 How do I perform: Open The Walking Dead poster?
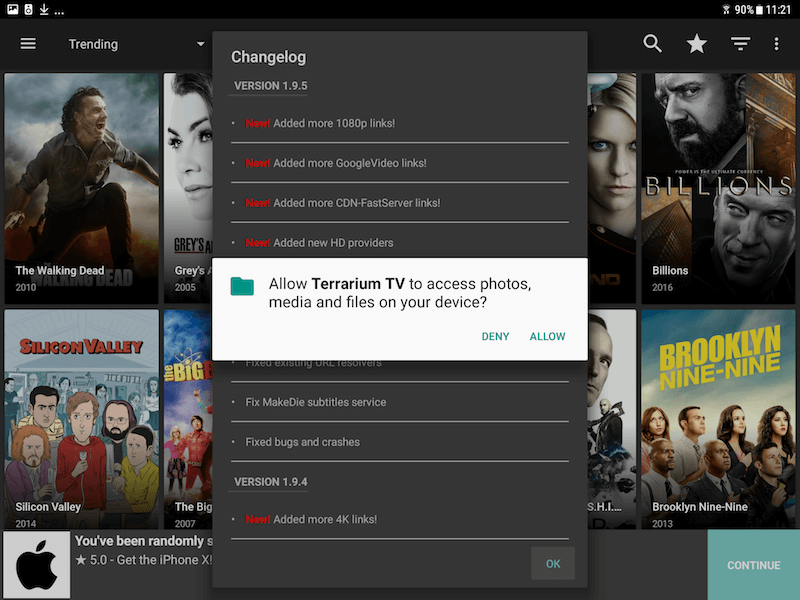click(x=82, y=188)
